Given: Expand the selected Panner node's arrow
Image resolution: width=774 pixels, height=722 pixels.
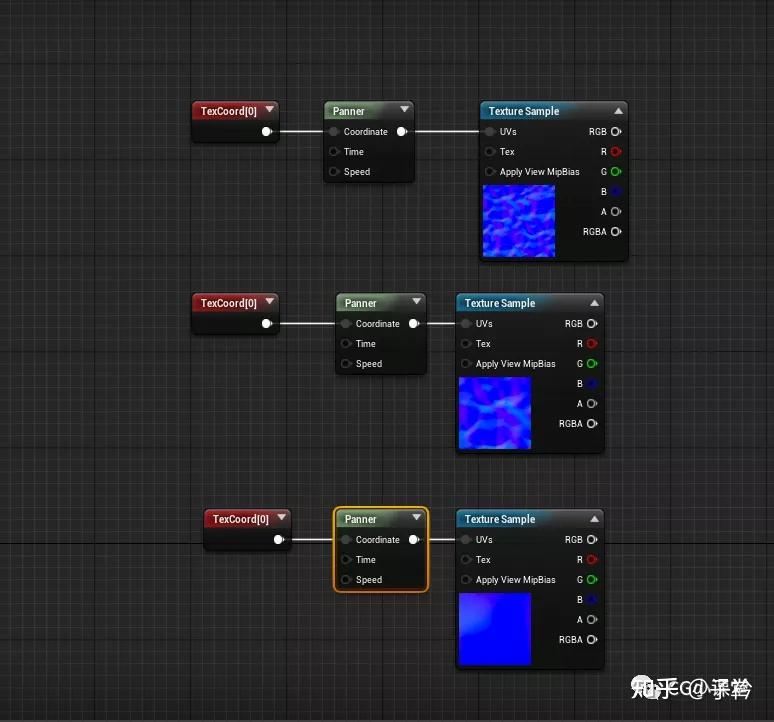Looking at the screenshot, I should point(417,517).
